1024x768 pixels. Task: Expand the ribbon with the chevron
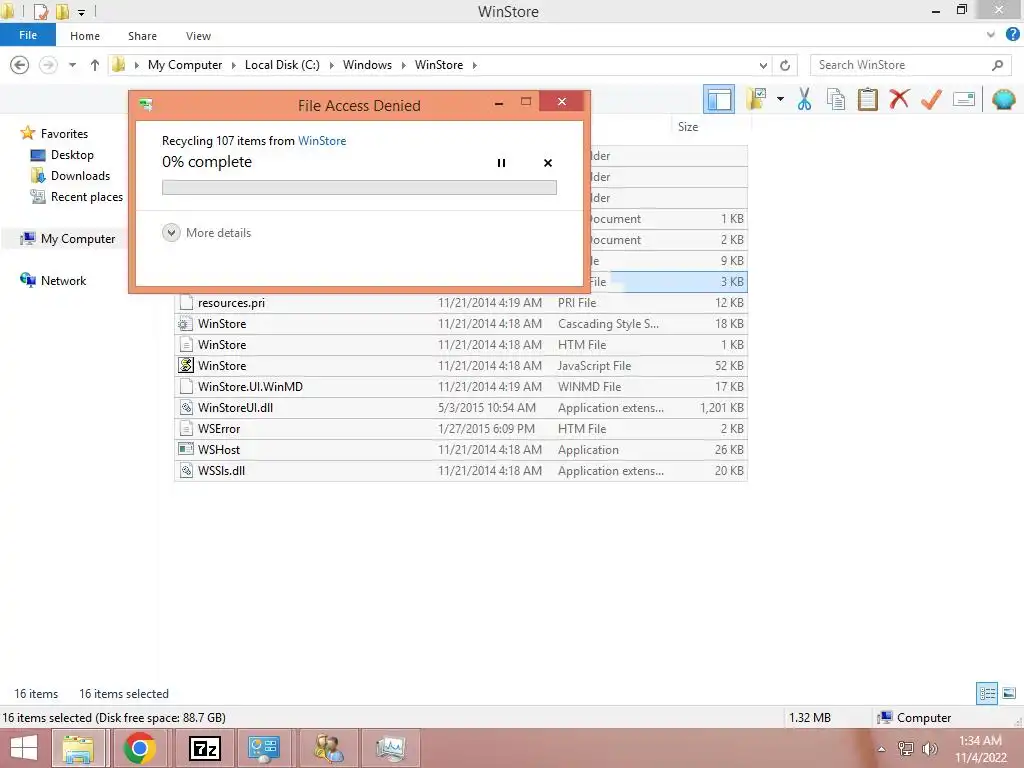pyautogui.click(x=991, y=35)
